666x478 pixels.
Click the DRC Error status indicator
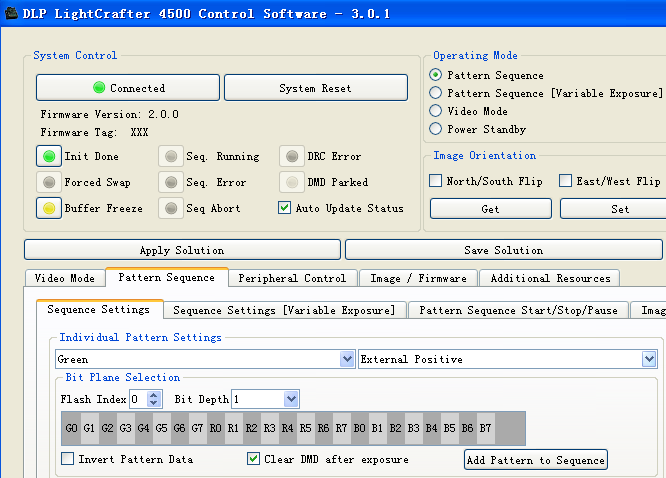coord(292,156)
